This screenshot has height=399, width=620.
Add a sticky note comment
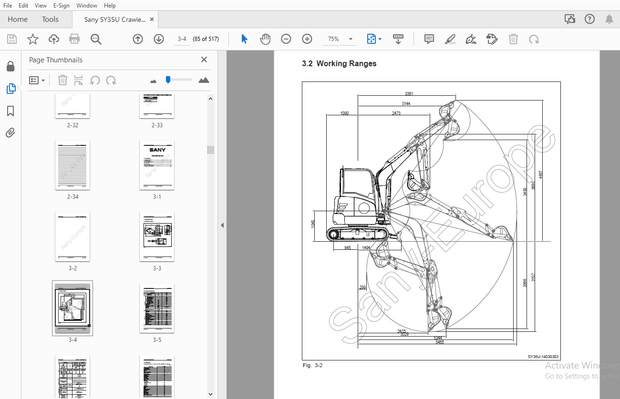429,39
